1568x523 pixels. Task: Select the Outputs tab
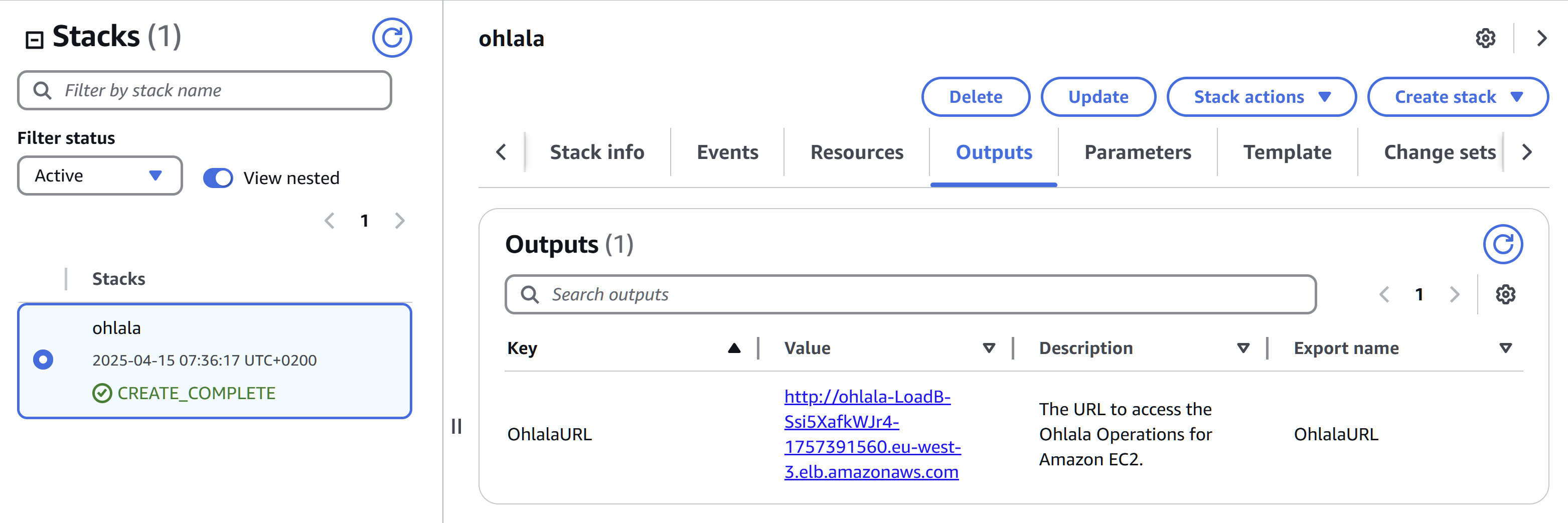tap(993, 152)
